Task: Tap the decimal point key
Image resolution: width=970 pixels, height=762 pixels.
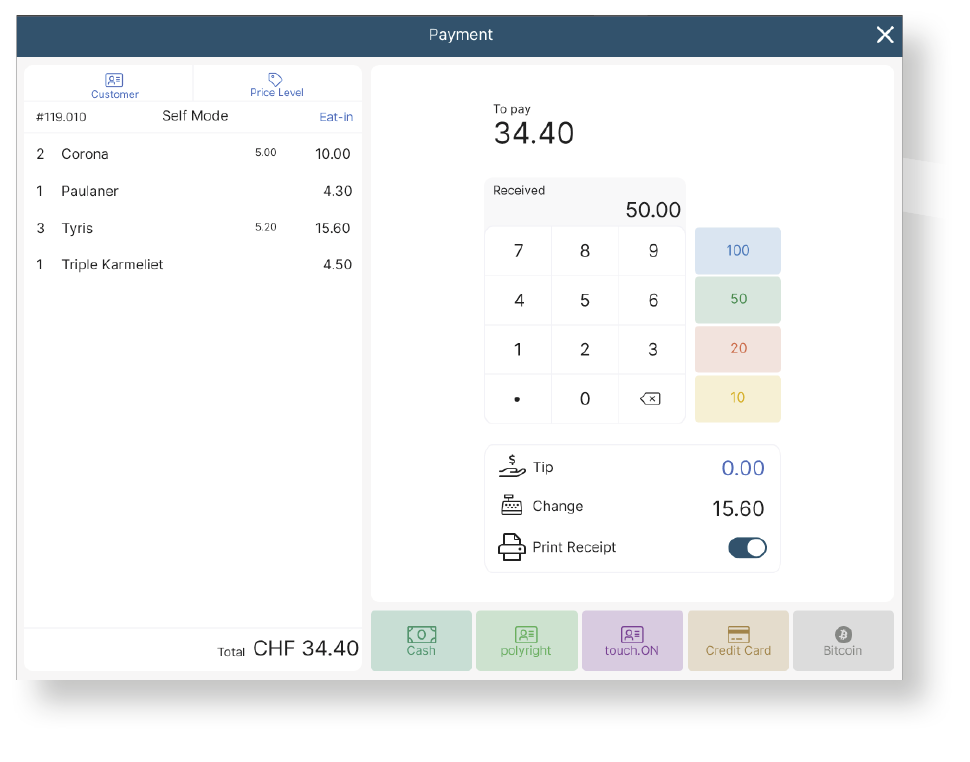Action: coord(518,399)
